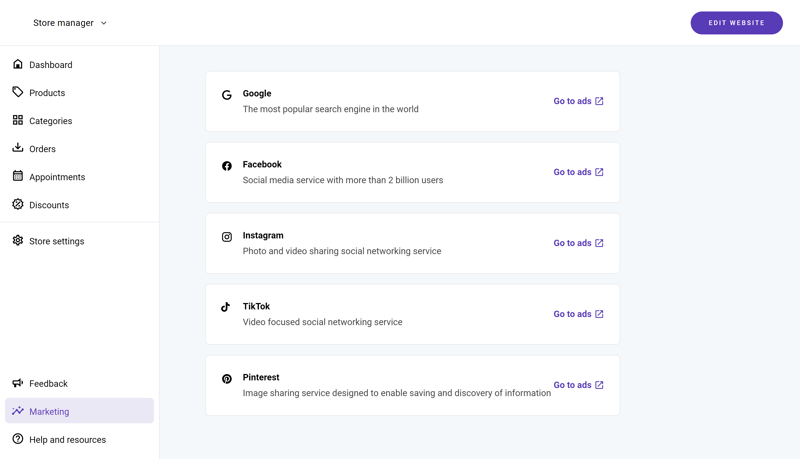Open the Appointments calendar icon
Viewport: 800px width, 459px height.
point(18,176)
